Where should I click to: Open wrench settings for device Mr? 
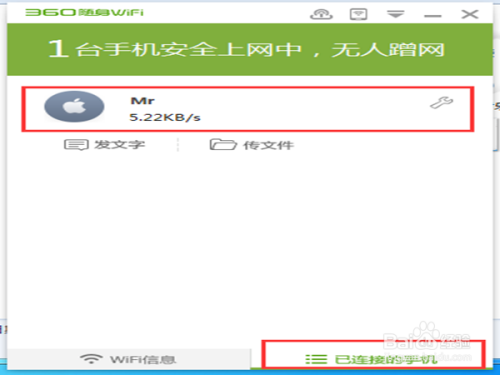pos(441,103)
